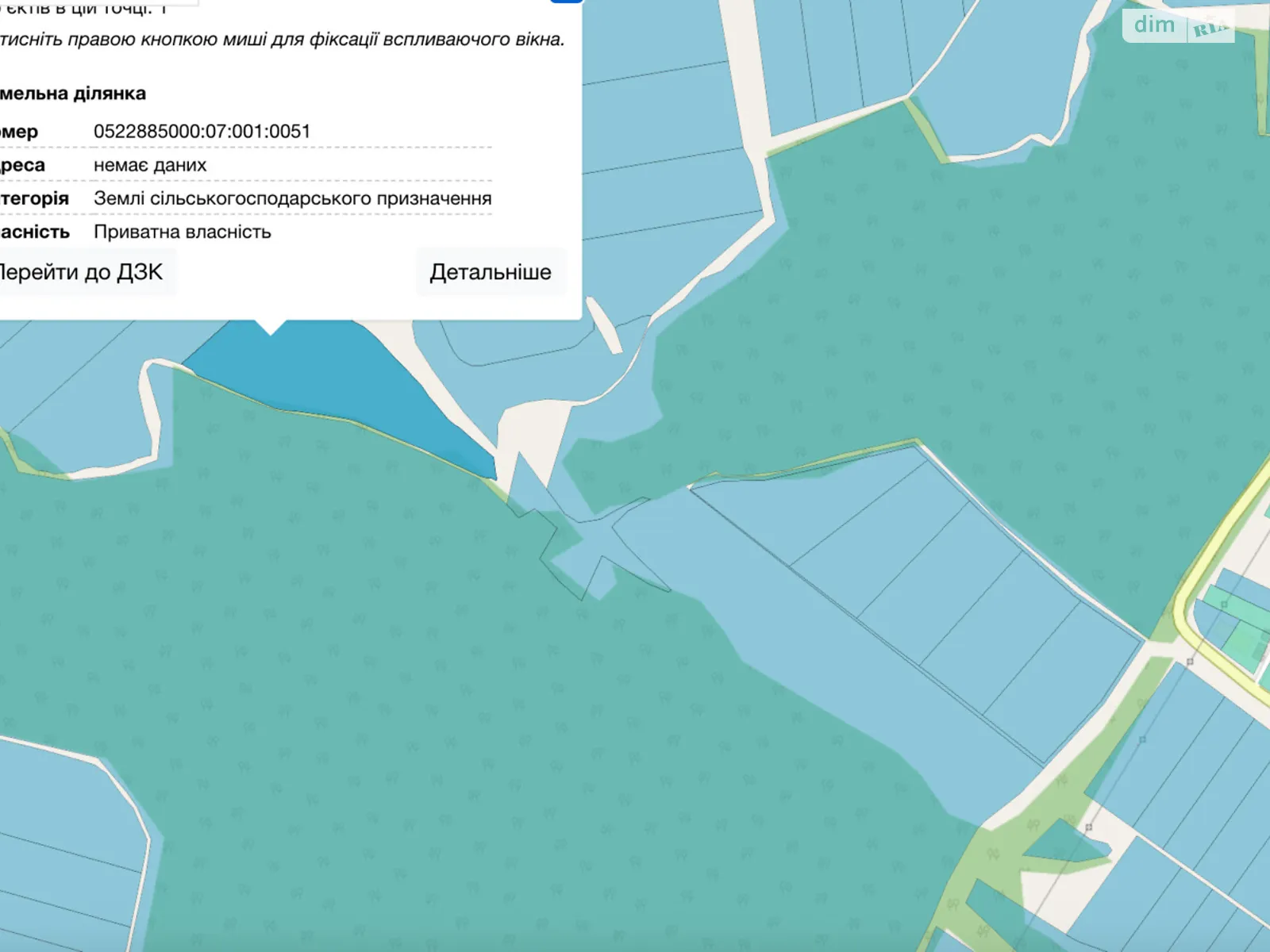Click the lowest square power line marker
Screen dimensions: 1270x952
coord(1088,827)
